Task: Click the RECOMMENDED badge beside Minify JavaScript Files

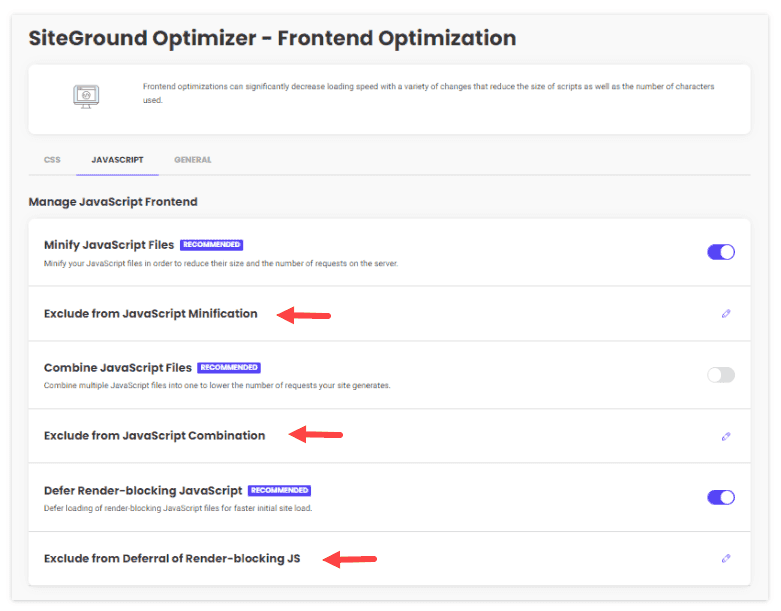Action: coord(212,244)
